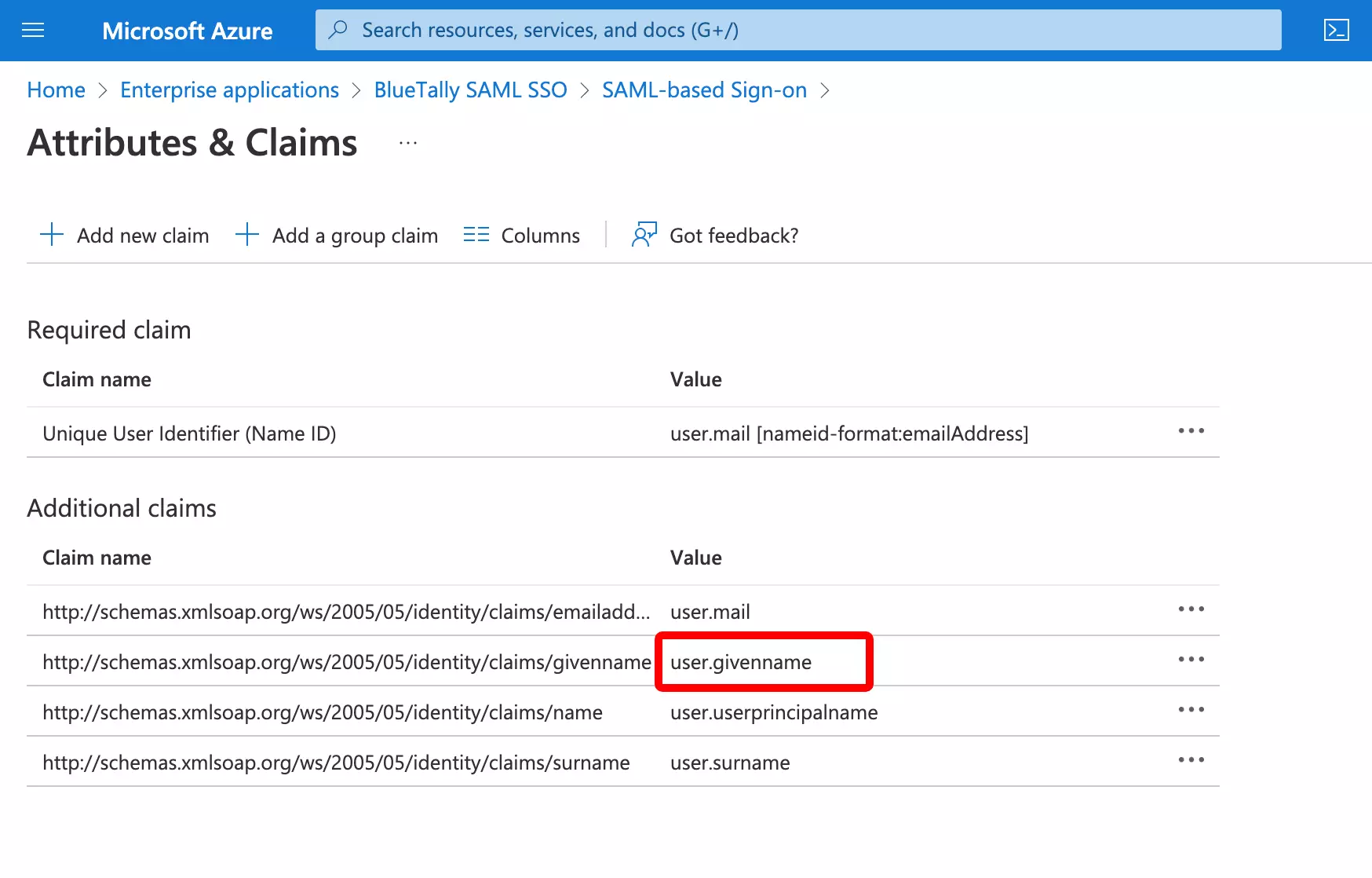Open the Azure portal hamburger menu
Viewport: 1372px width, 878px height.
click(x=33, y=31)
